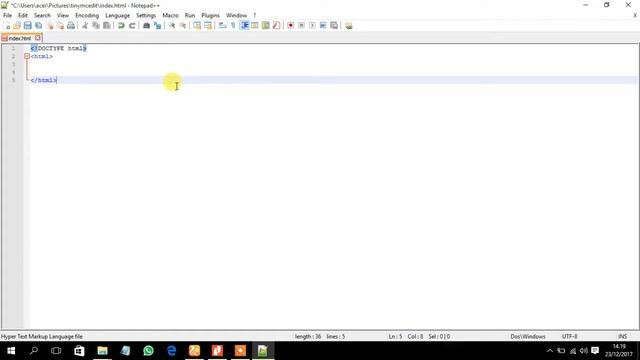Click the 'length : 36' status entry

(x=308, y=337)
